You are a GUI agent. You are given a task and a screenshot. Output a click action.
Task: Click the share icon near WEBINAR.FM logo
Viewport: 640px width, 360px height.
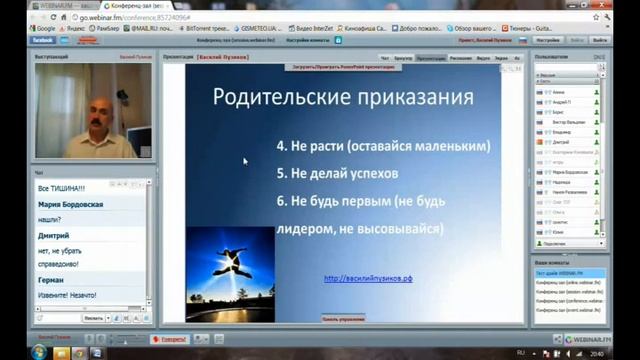(557, 339)
